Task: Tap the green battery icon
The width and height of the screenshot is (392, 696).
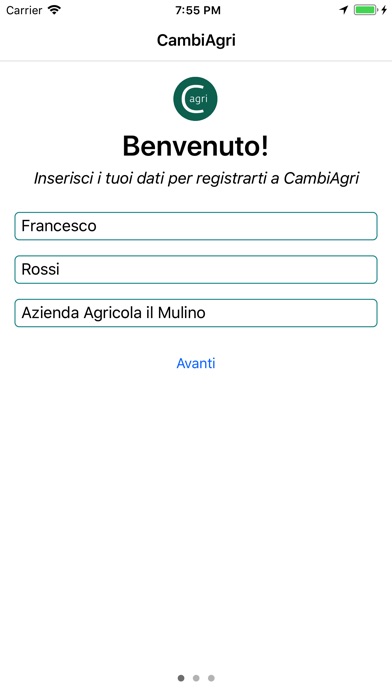Action: [365, 10]
